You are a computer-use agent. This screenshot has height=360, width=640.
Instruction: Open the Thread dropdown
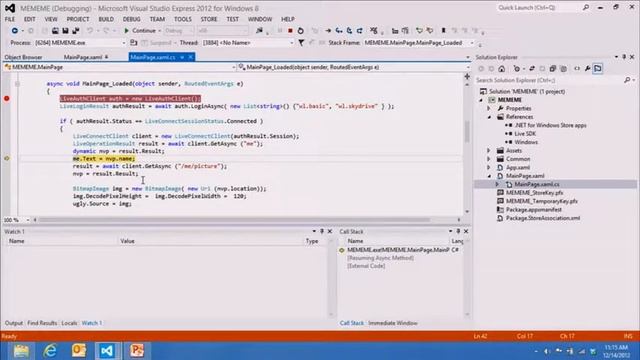pos(292,42)
